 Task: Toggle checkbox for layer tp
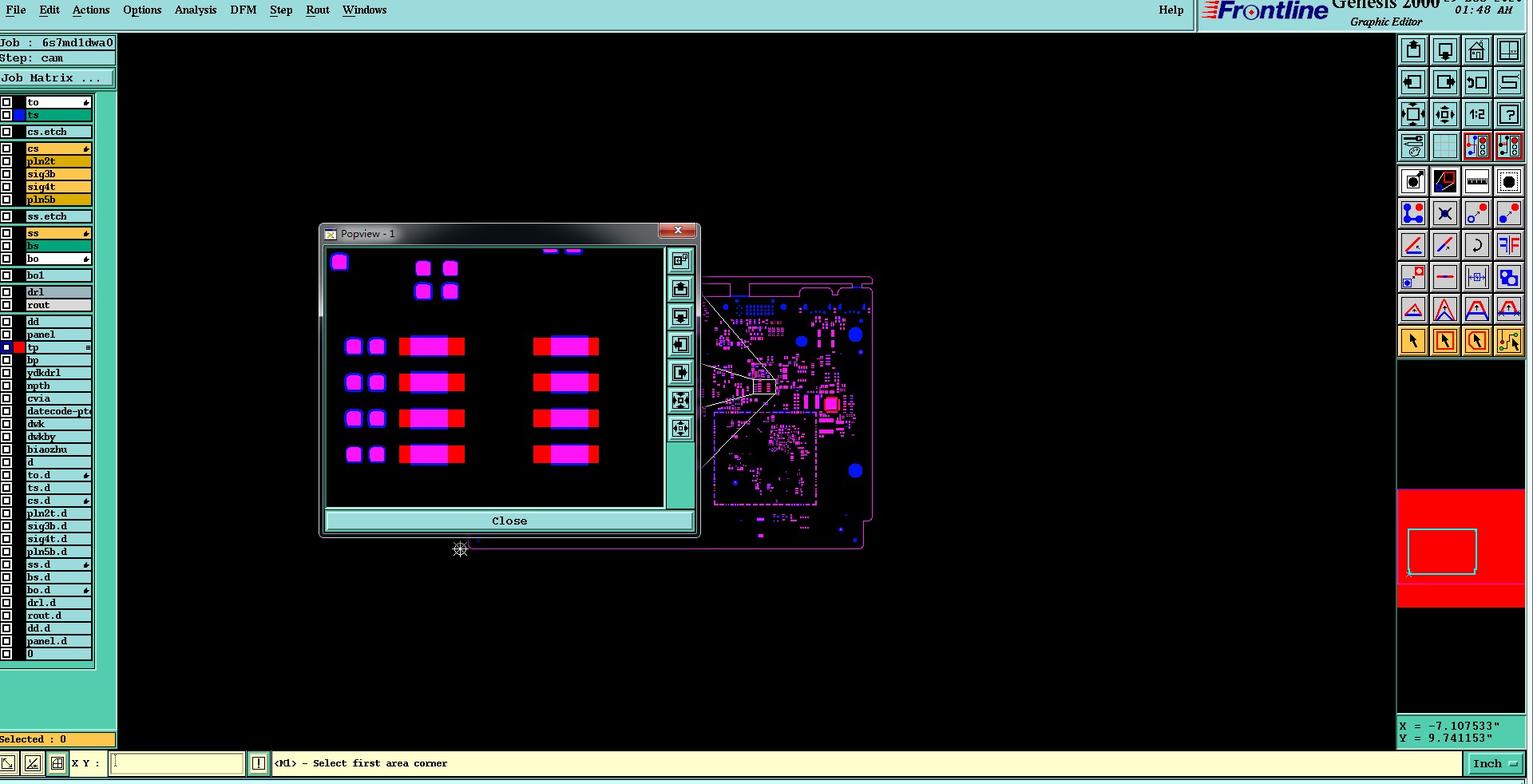coord(6,347)
